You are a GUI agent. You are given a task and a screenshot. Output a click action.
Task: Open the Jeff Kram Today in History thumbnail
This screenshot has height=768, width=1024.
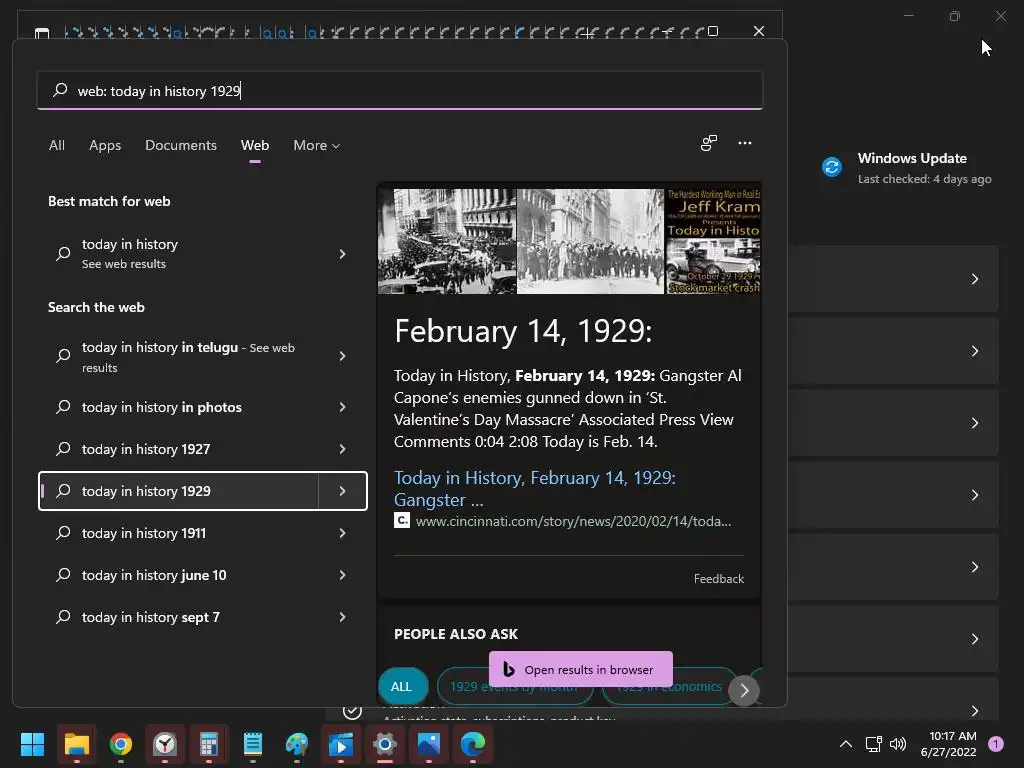click(x=713, y=241)
